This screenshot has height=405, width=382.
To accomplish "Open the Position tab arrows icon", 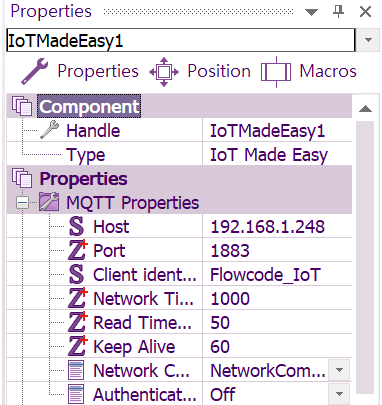I will [x=164, y=72].
